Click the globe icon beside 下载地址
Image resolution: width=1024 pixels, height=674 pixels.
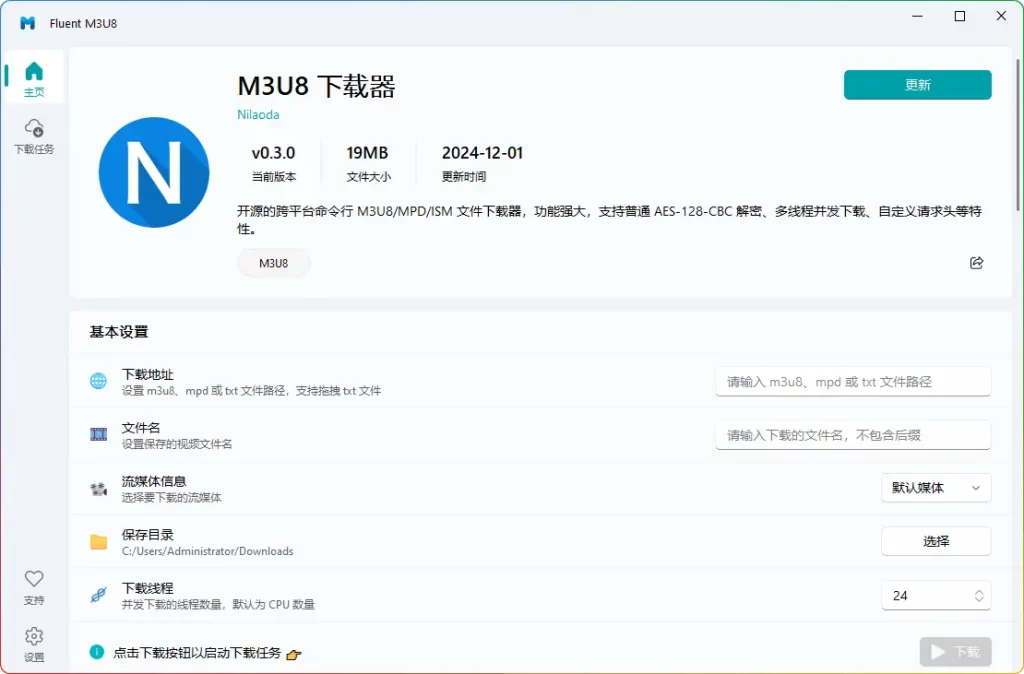[98, 381]
